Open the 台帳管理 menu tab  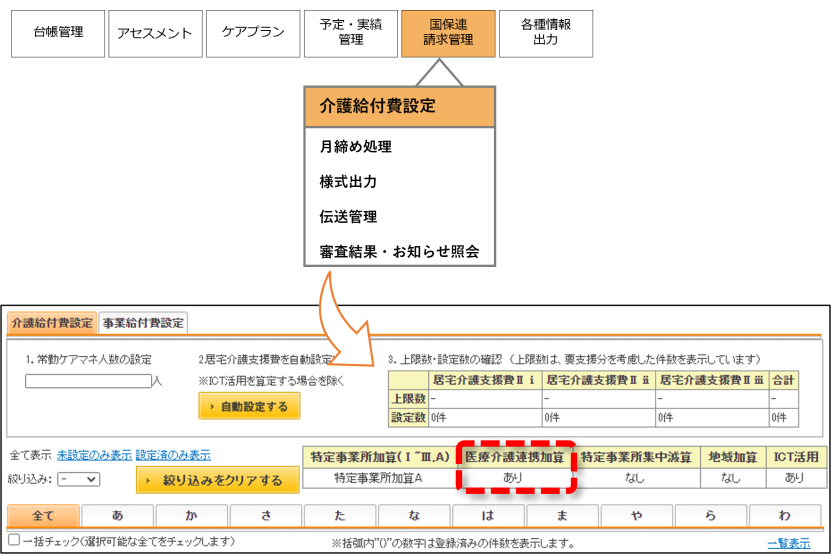point(58,33)
